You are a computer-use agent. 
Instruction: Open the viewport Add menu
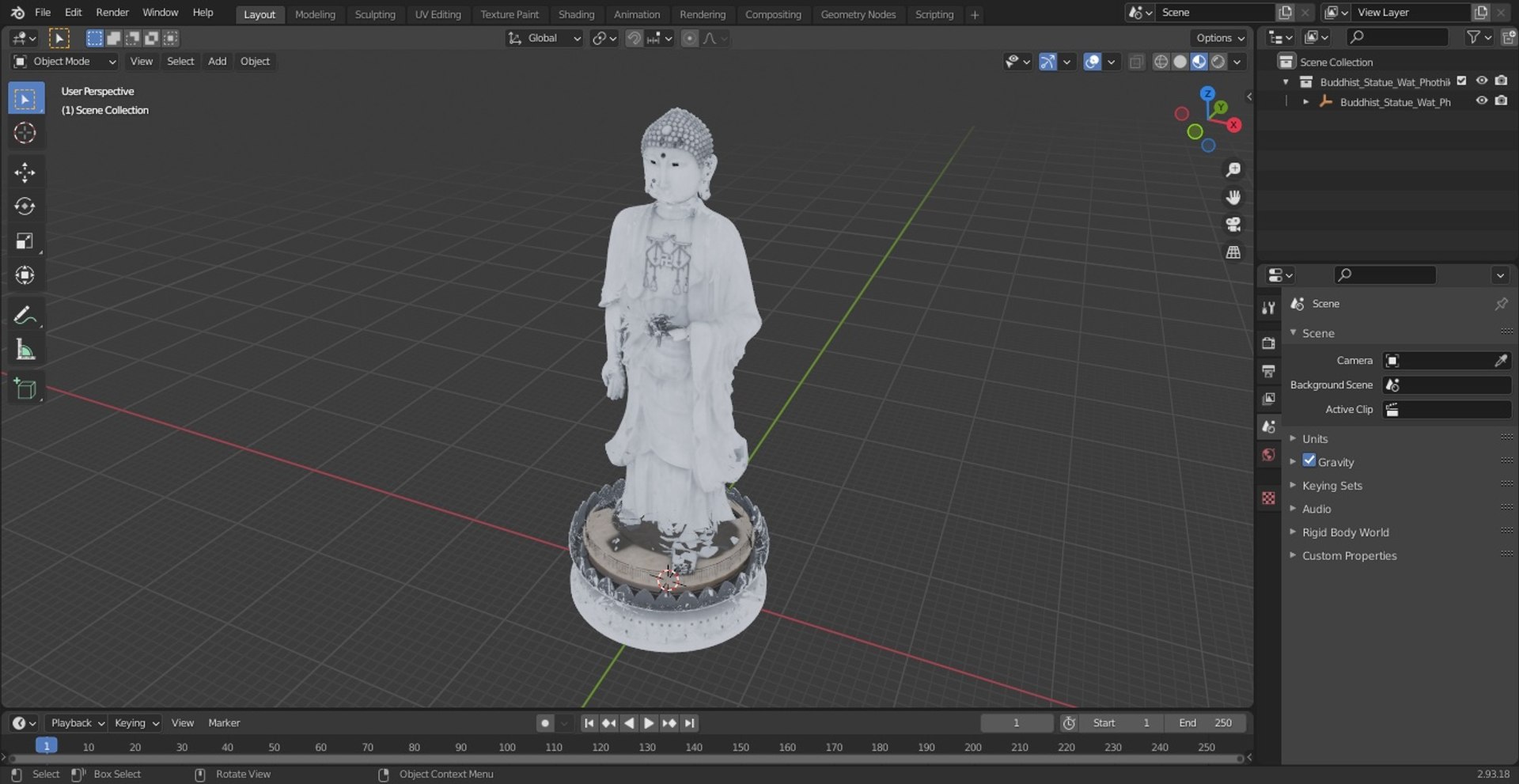[x=217, y=62]
